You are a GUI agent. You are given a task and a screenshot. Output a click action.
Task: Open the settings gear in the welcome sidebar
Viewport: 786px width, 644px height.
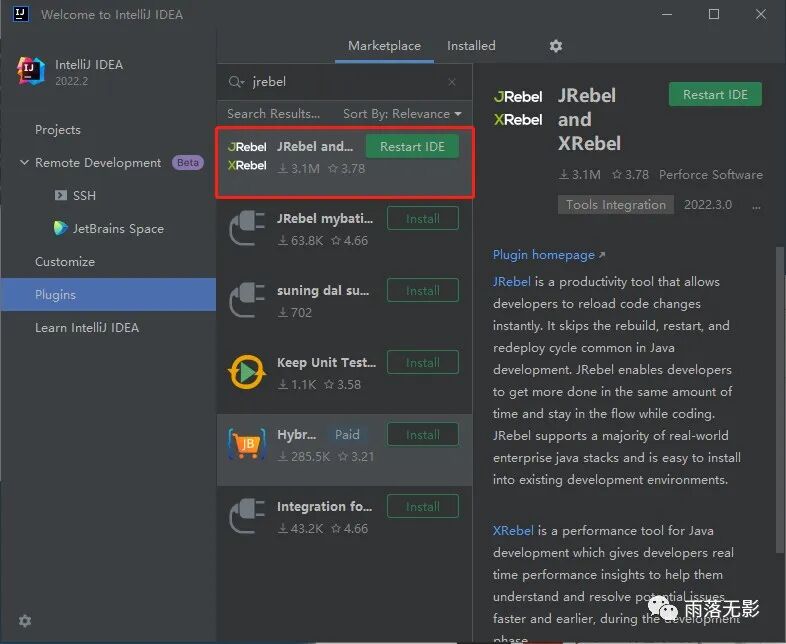25,621
